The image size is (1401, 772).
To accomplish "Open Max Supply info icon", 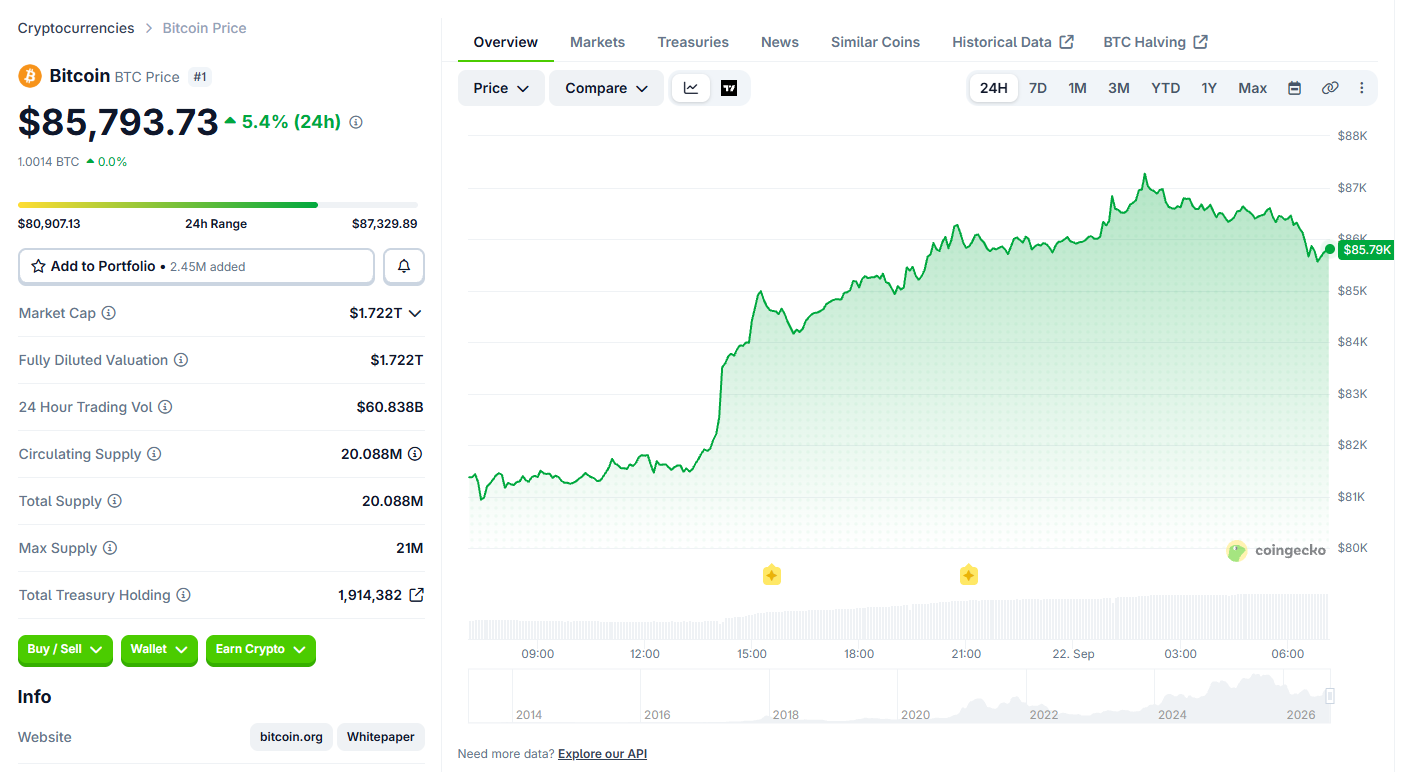I will pyautogui.click(x=110, y=548).
